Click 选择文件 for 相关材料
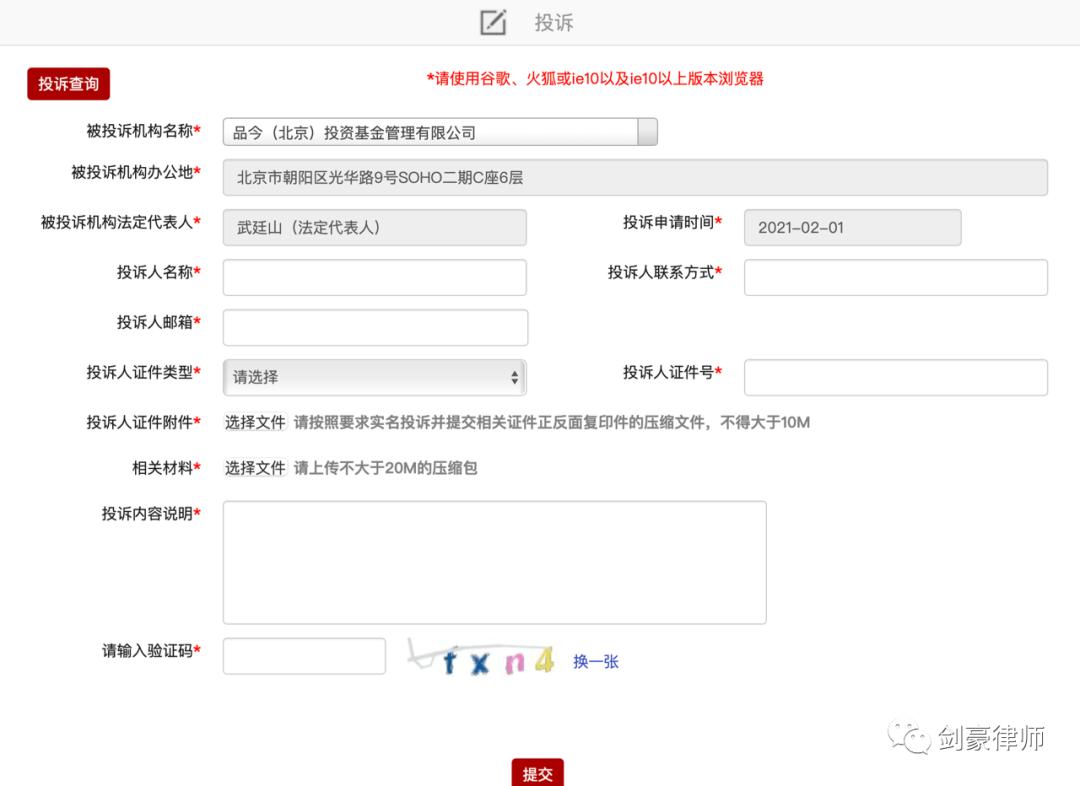The height and width of the screenshot is (786, 1080). point(253,467)
